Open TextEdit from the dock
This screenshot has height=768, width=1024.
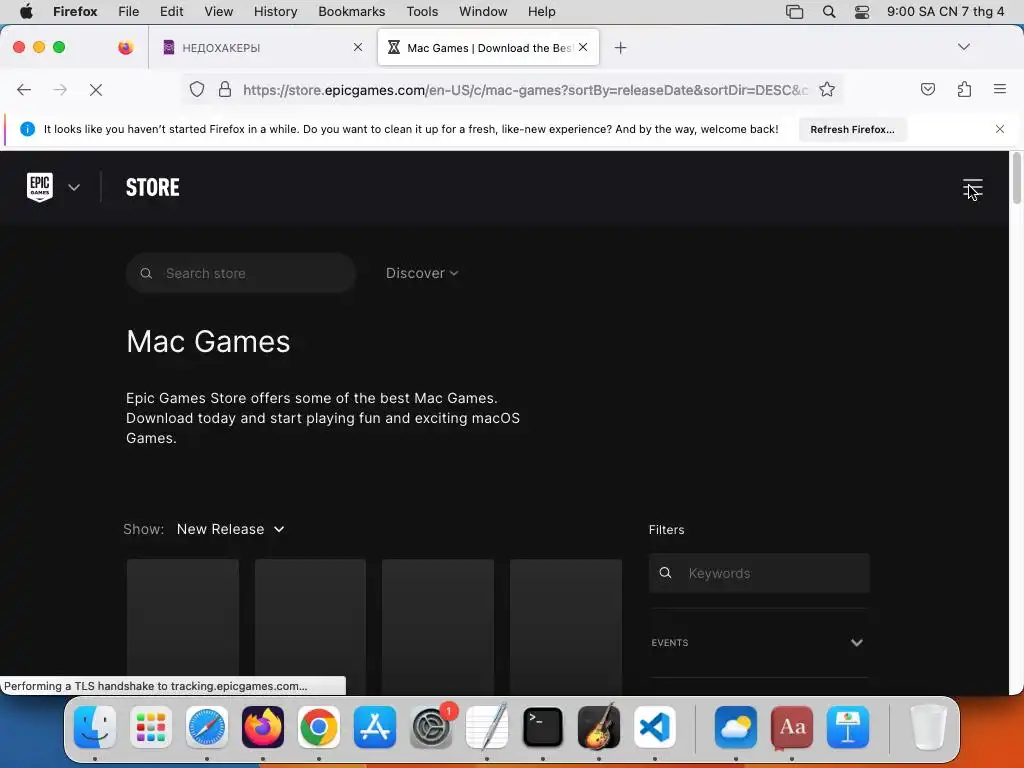tap(487, 727)
